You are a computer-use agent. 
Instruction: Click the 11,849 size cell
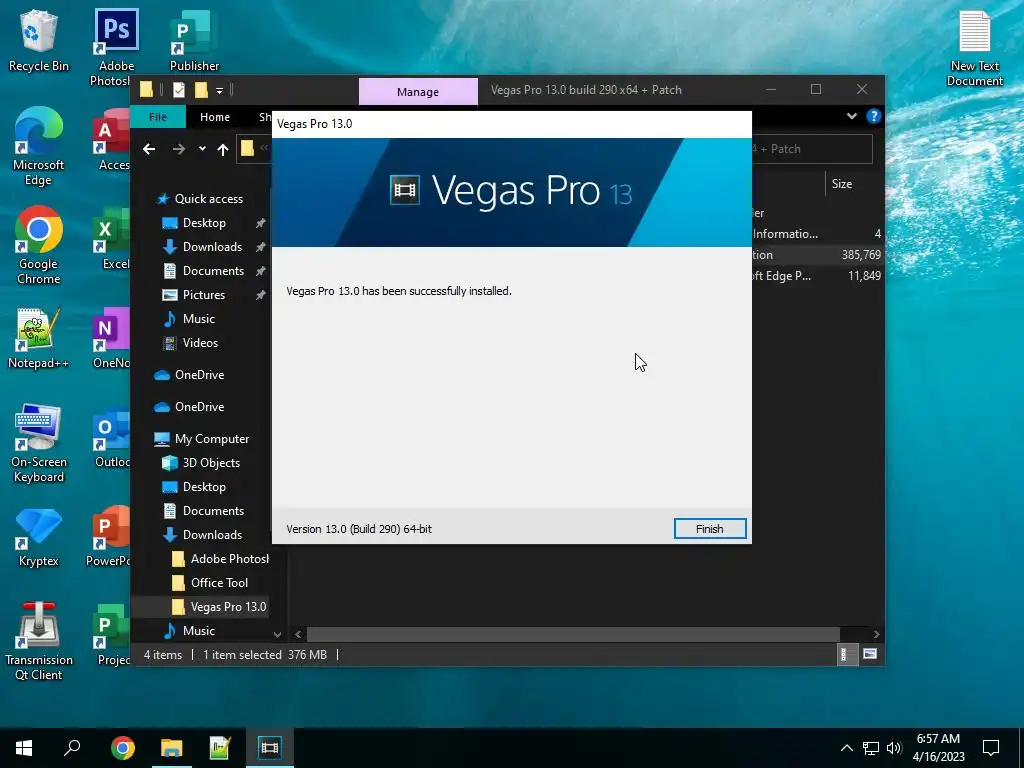click(x=864, y=276)
